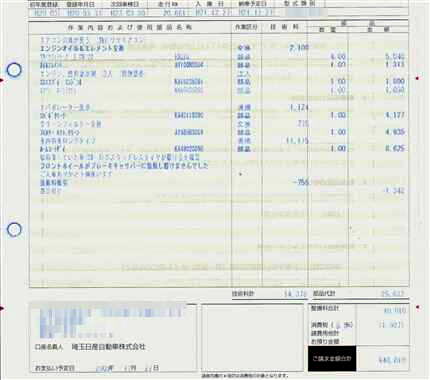
Task: Click the lower blue punch-hole circle
Action: (x=14, y=229)
